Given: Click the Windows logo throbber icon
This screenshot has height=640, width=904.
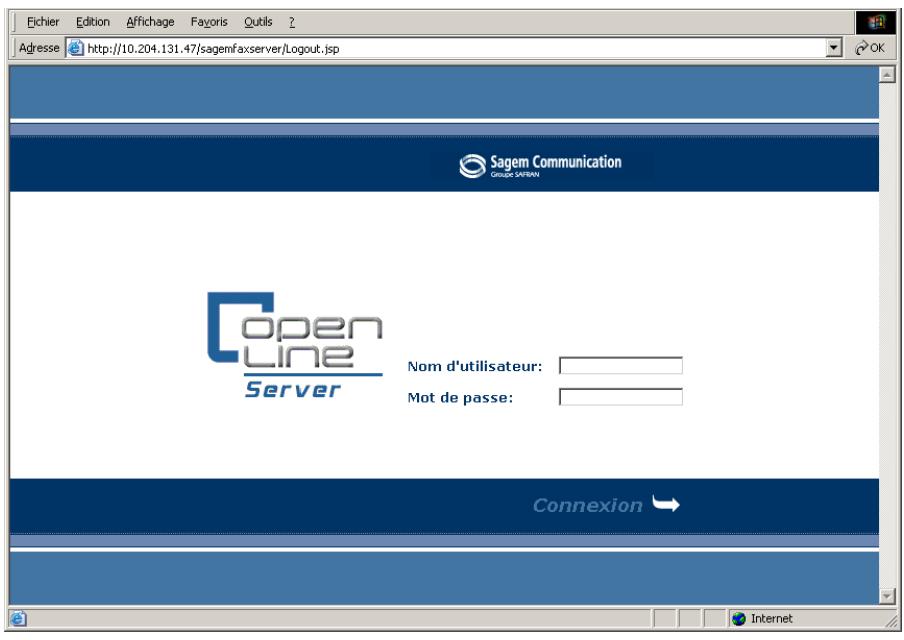Looking at the screenshot, I should (x=876, y=23).
